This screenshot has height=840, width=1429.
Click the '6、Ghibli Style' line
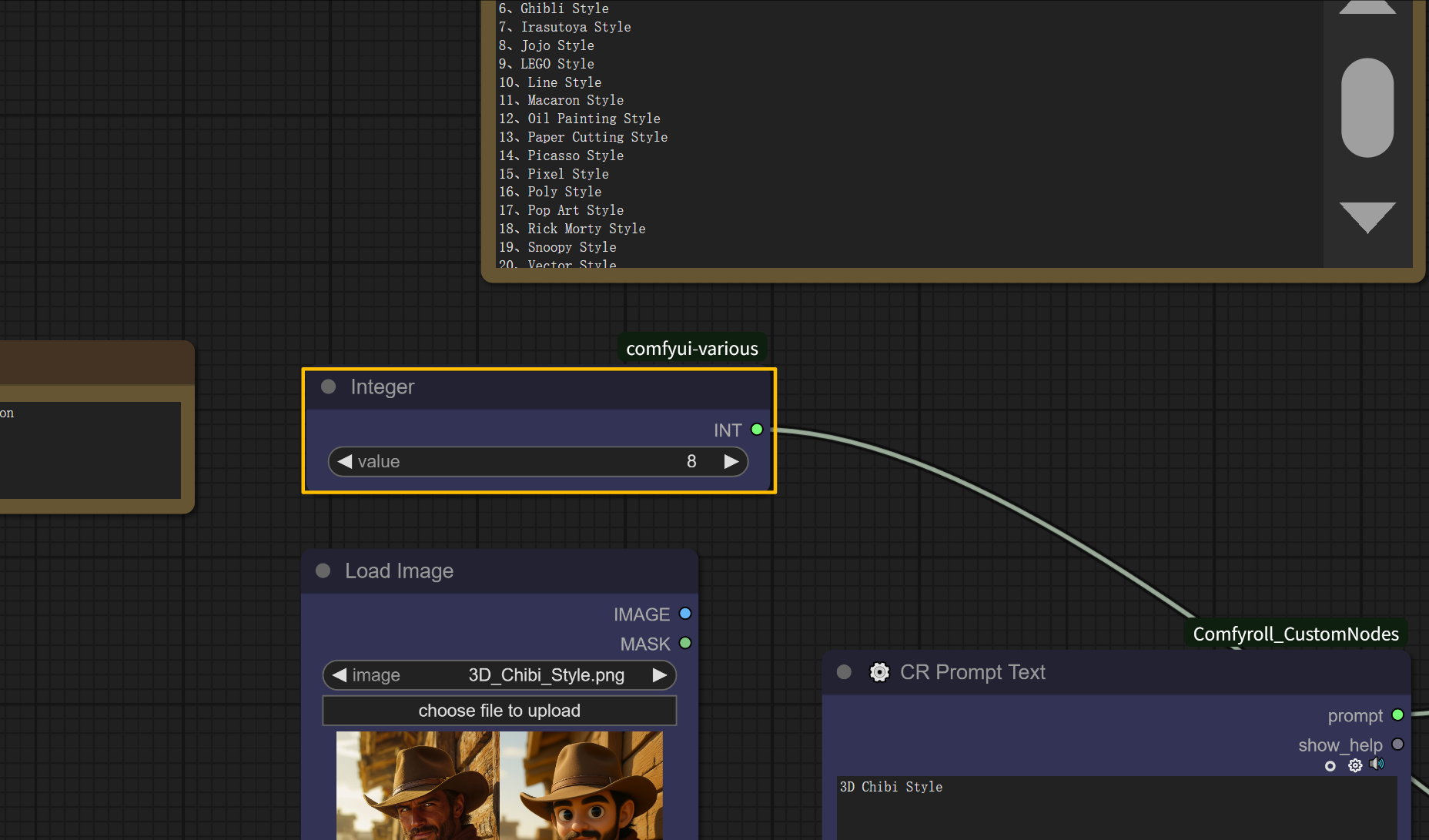(554, 8)
